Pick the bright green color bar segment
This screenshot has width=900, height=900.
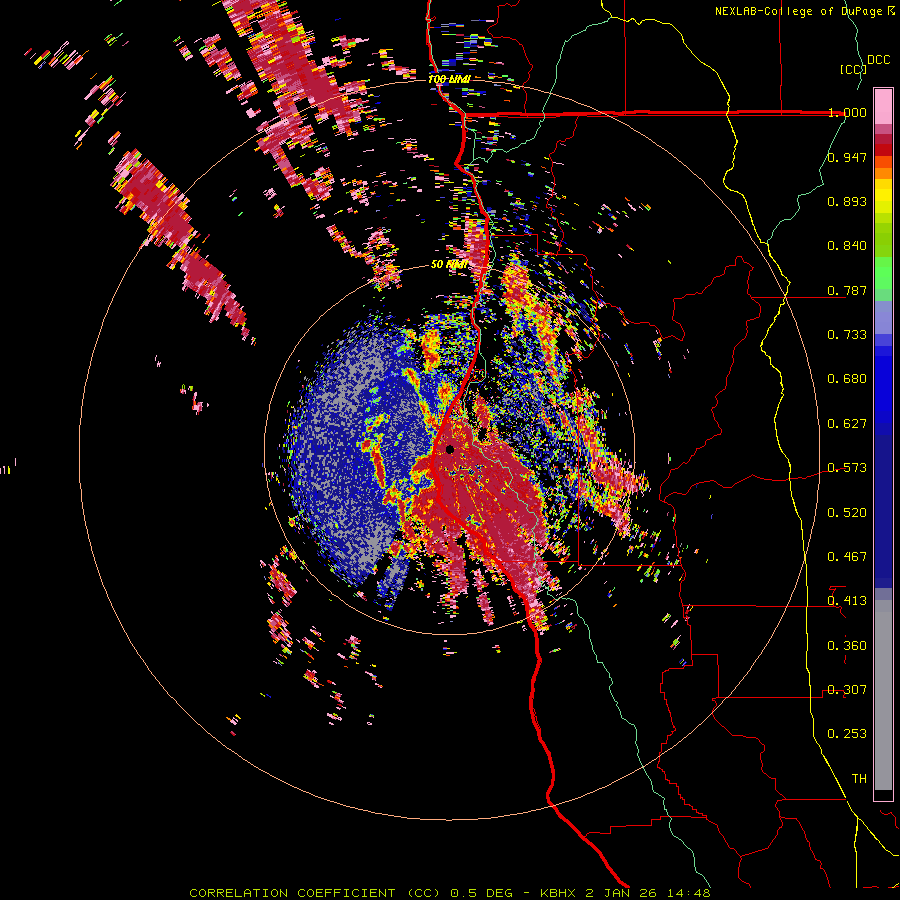[x=883, y=273]
